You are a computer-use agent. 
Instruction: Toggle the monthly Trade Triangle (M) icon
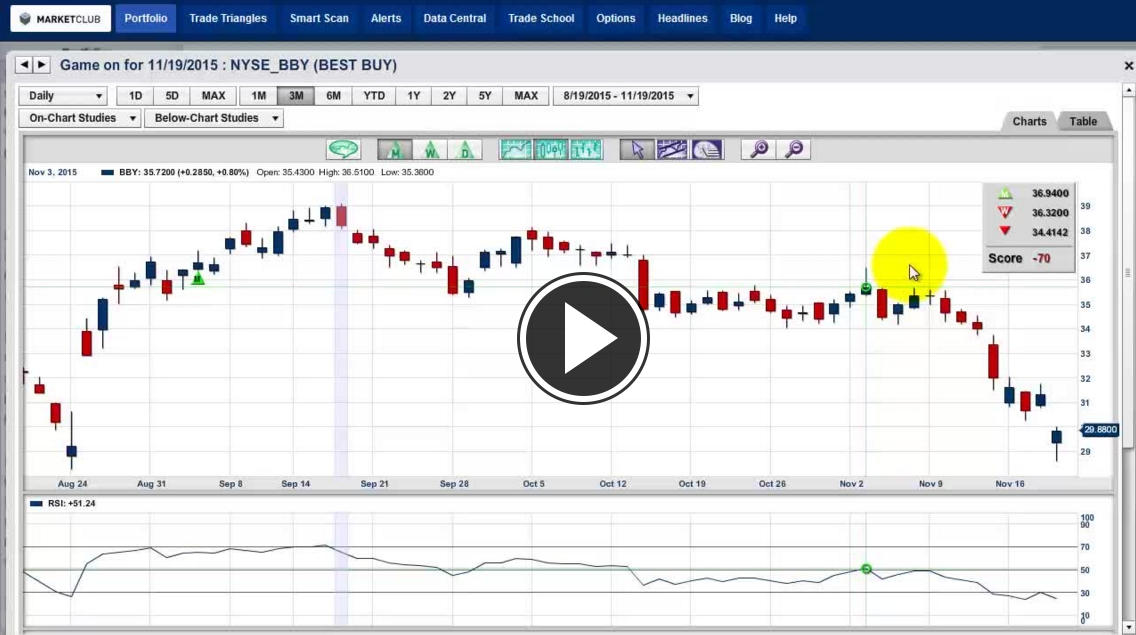click(395, 149)
